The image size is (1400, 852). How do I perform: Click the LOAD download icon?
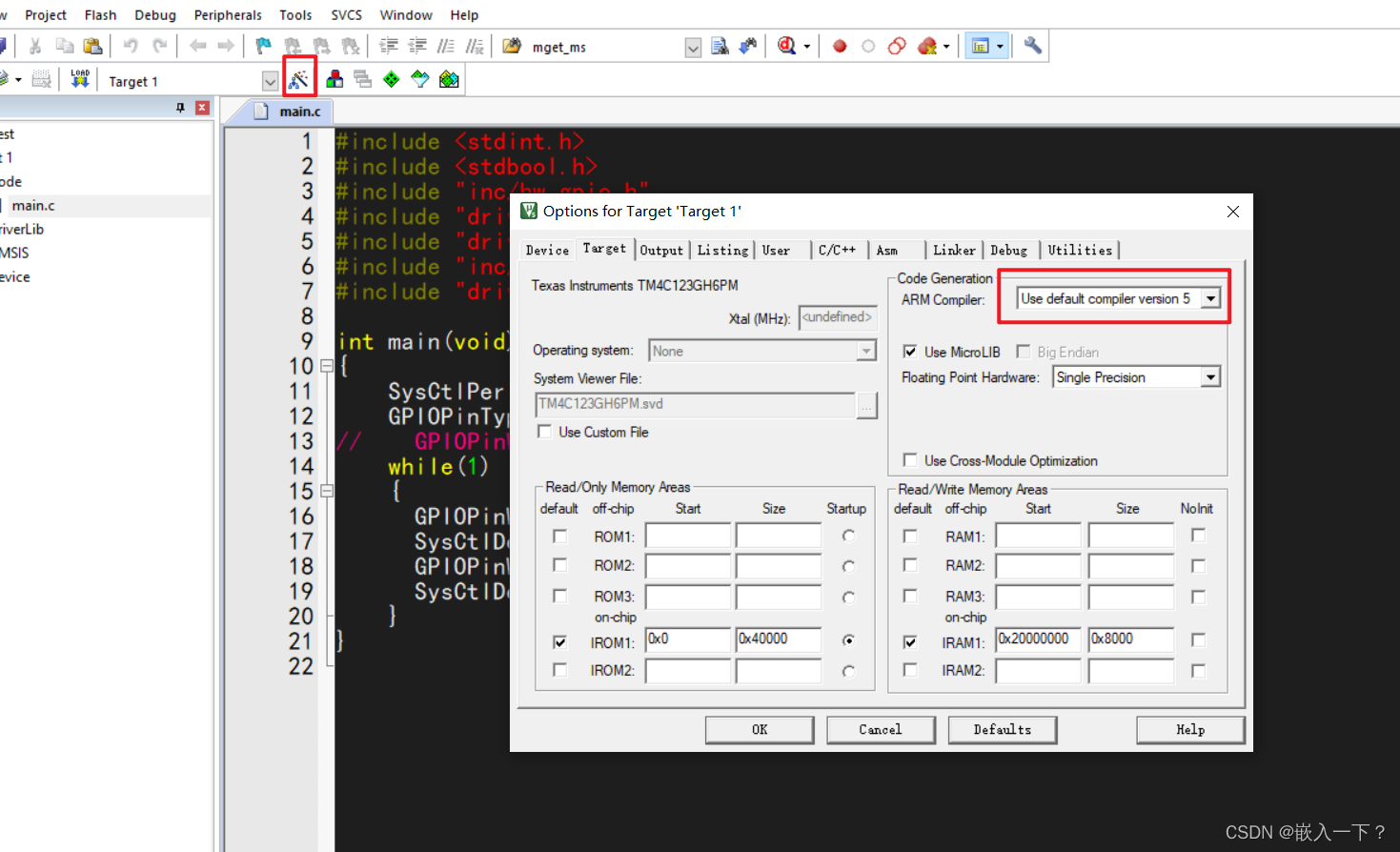point(80,79)
